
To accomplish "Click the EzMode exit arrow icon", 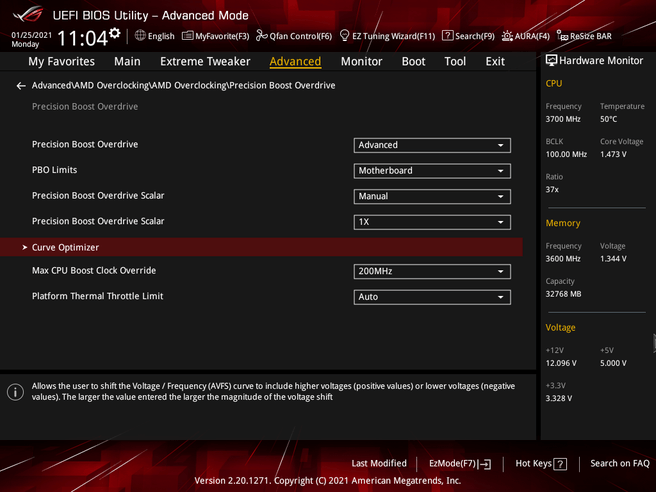I will click(485, 464).
